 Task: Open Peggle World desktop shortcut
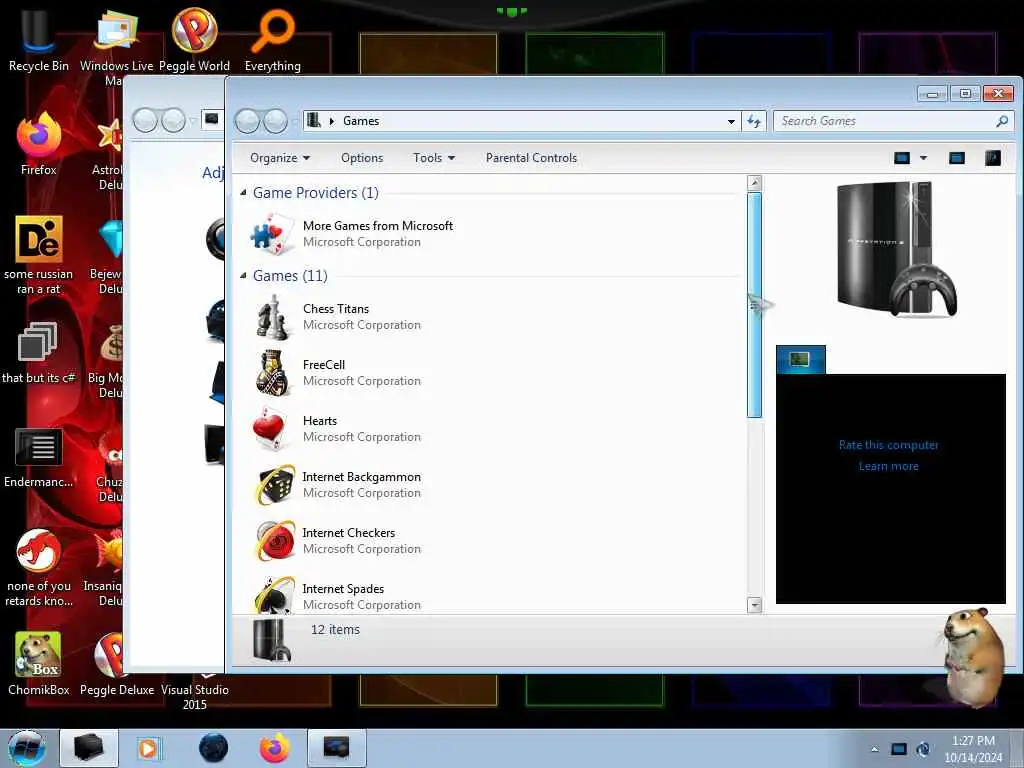(194, 40)
